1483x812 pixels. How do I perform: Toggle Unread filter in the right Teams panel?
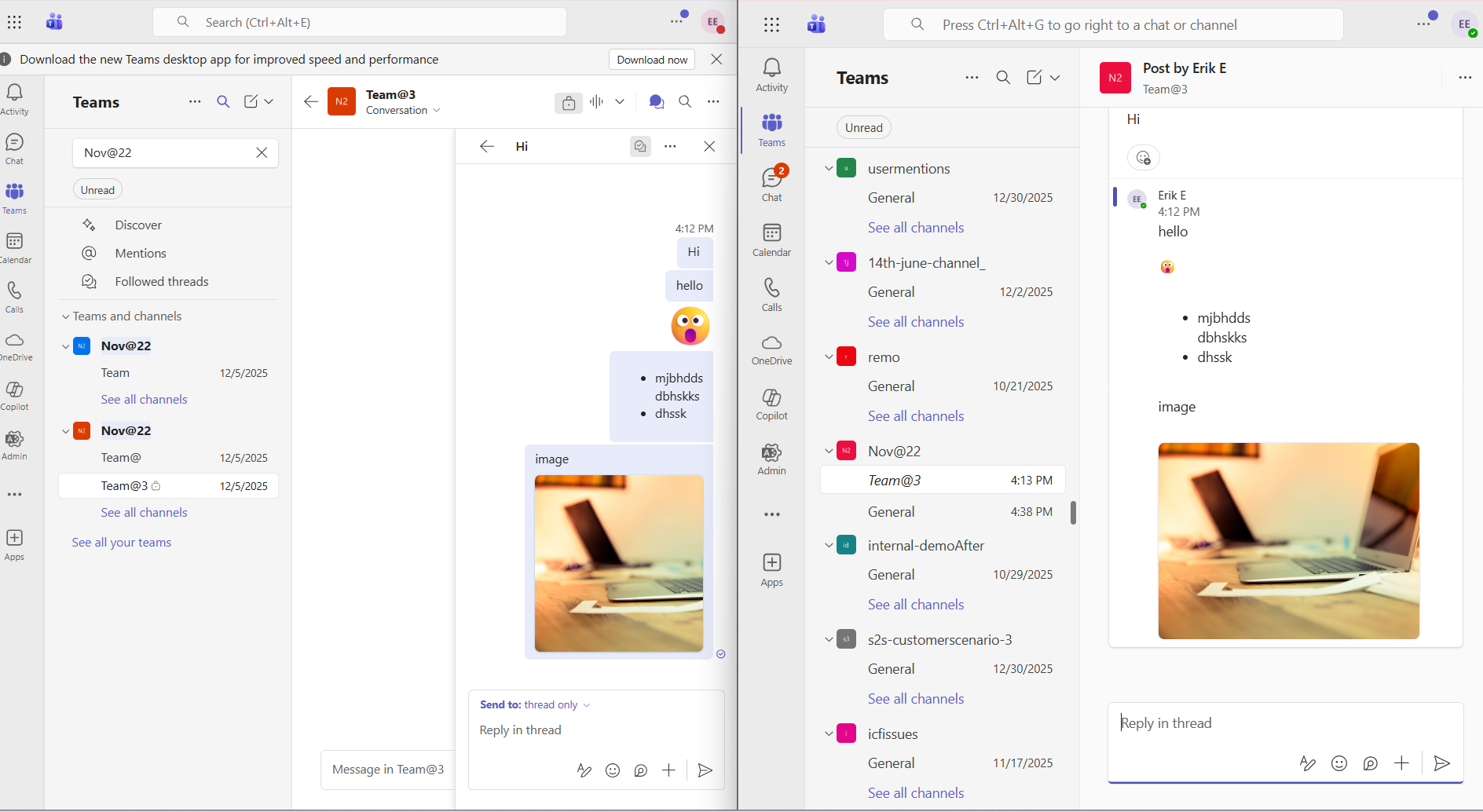click(862, 126)
